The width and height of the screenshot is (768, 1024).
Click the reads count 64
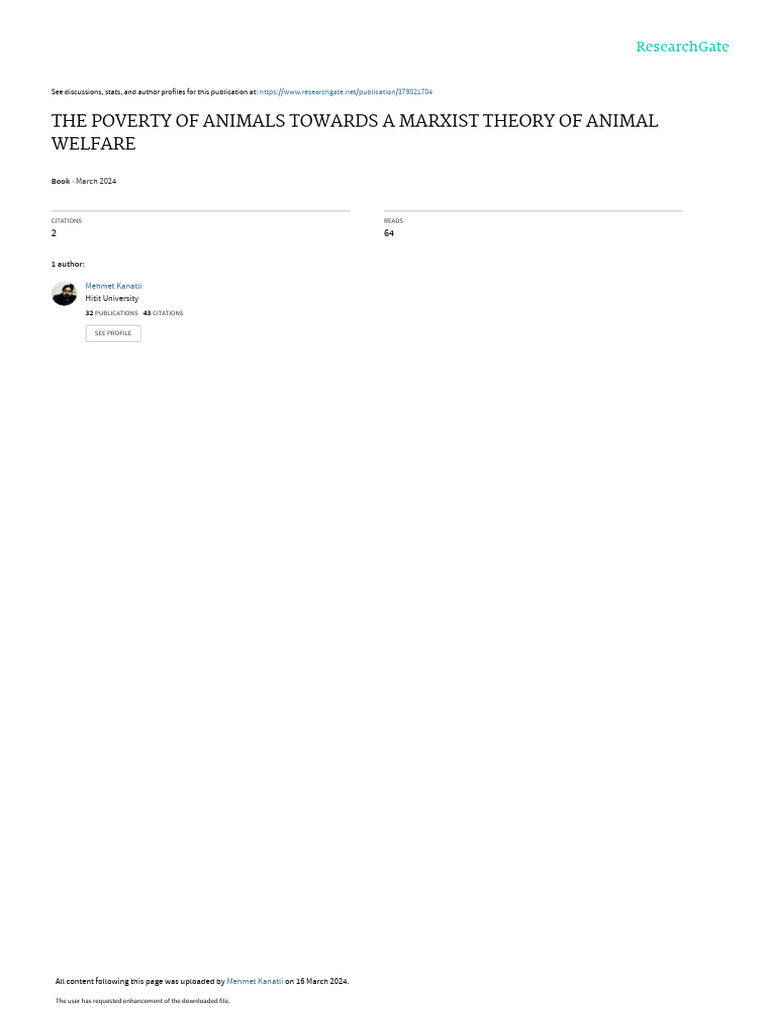click(389, 233)
